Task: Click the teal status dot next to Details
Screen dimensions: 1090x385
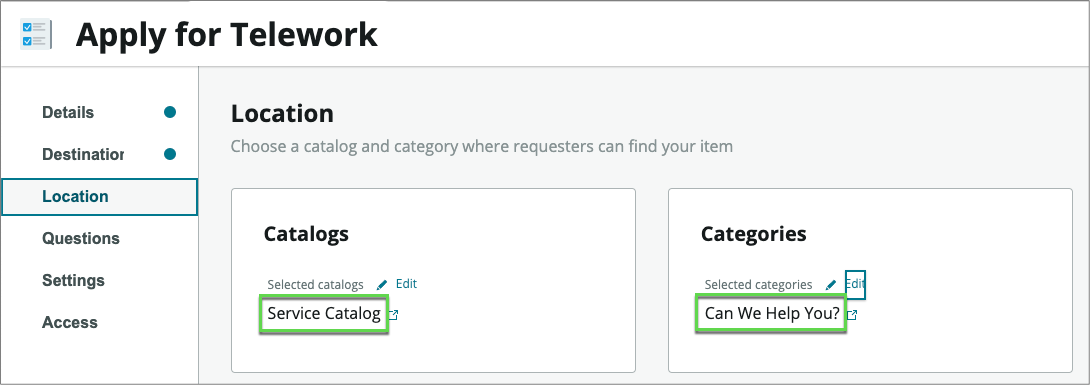Action: (x=170, y=112)
